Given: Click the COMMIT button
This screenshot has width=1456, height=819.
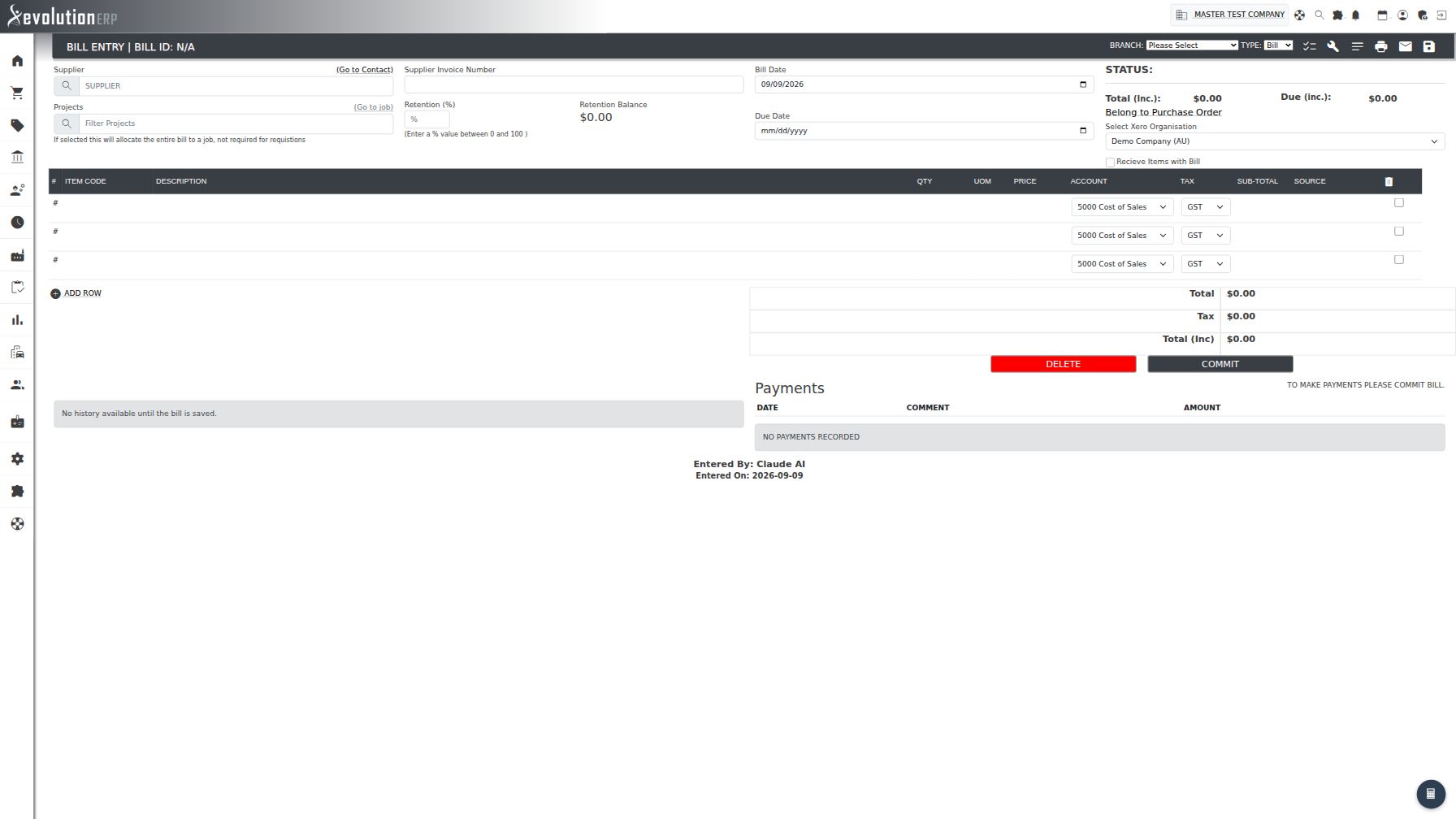Looking at the screenshot, I should pyautogui.click(x=1220, y=364).
